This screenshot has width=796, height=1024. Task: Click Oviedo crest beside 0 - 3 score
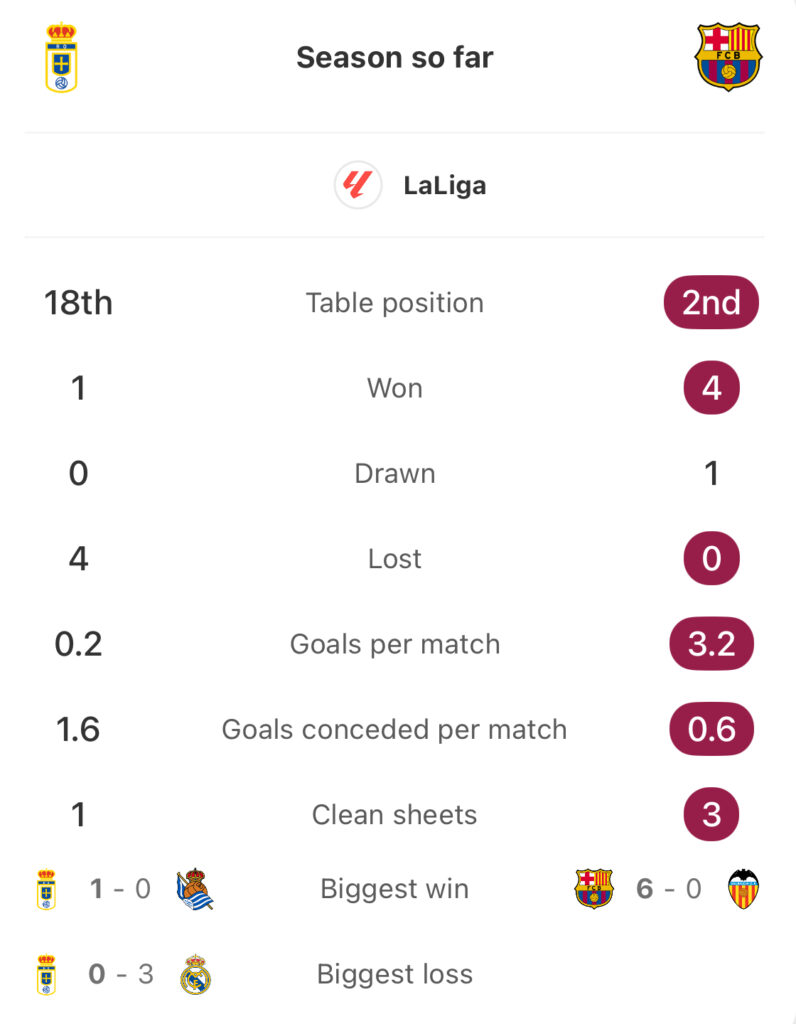tap(46, 974)
